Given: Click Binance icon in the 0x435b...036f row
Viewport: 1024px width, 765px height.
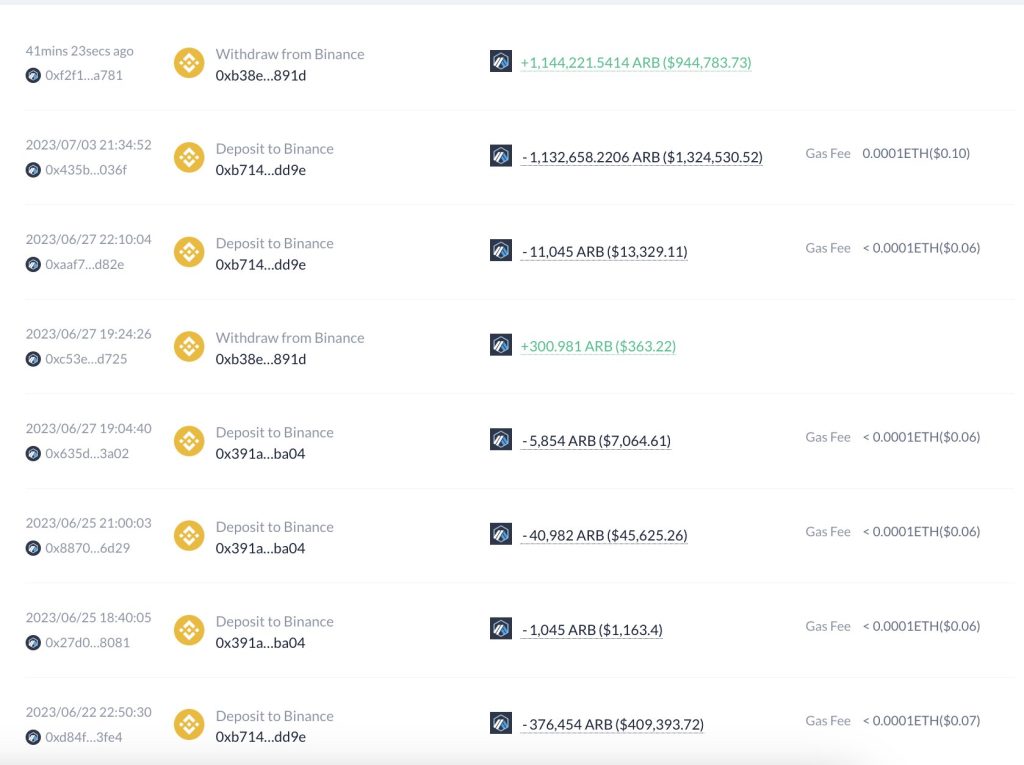Looking at the screenshot, I should [189, 158].
